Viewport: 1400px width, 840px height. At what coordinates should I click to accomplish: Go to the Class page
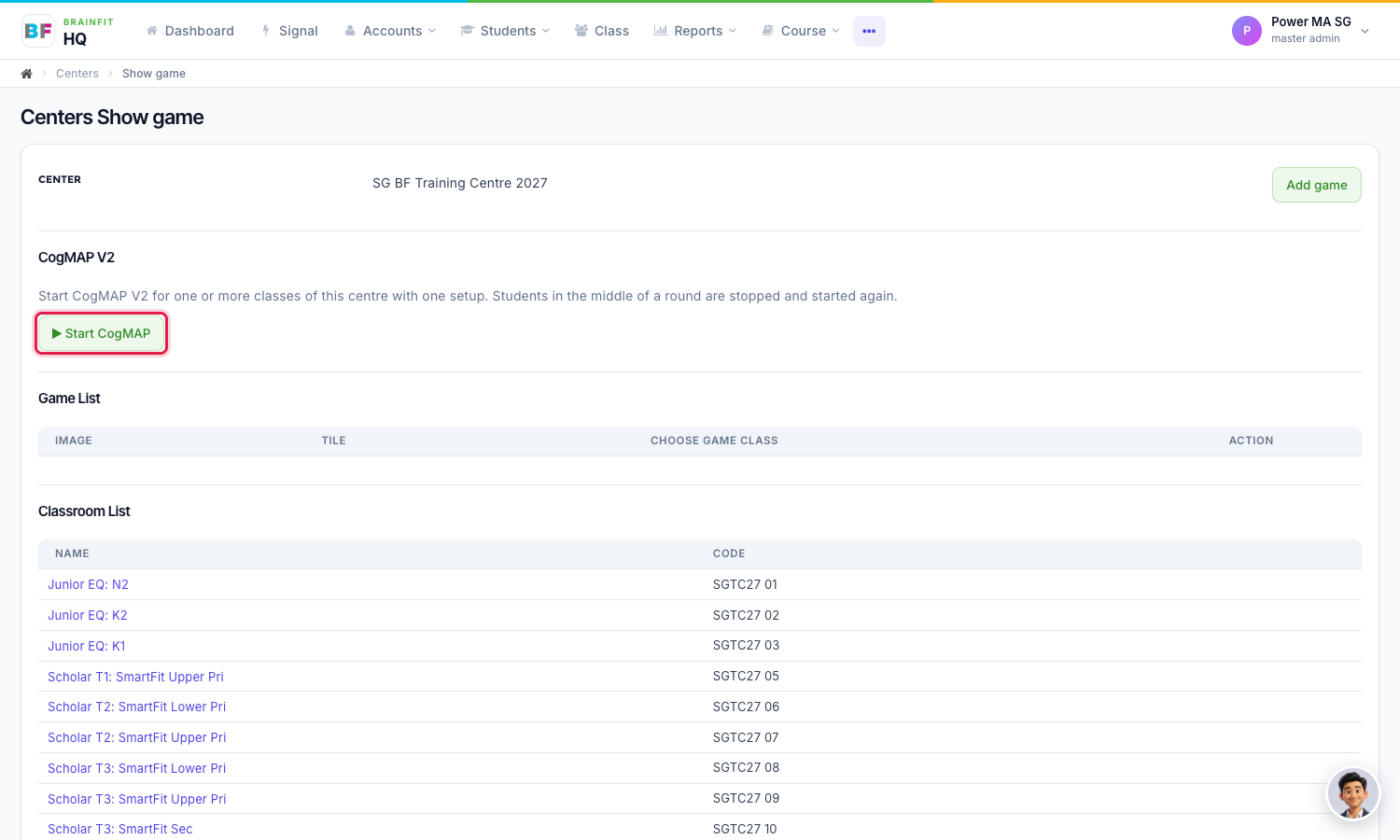point(602,31)
